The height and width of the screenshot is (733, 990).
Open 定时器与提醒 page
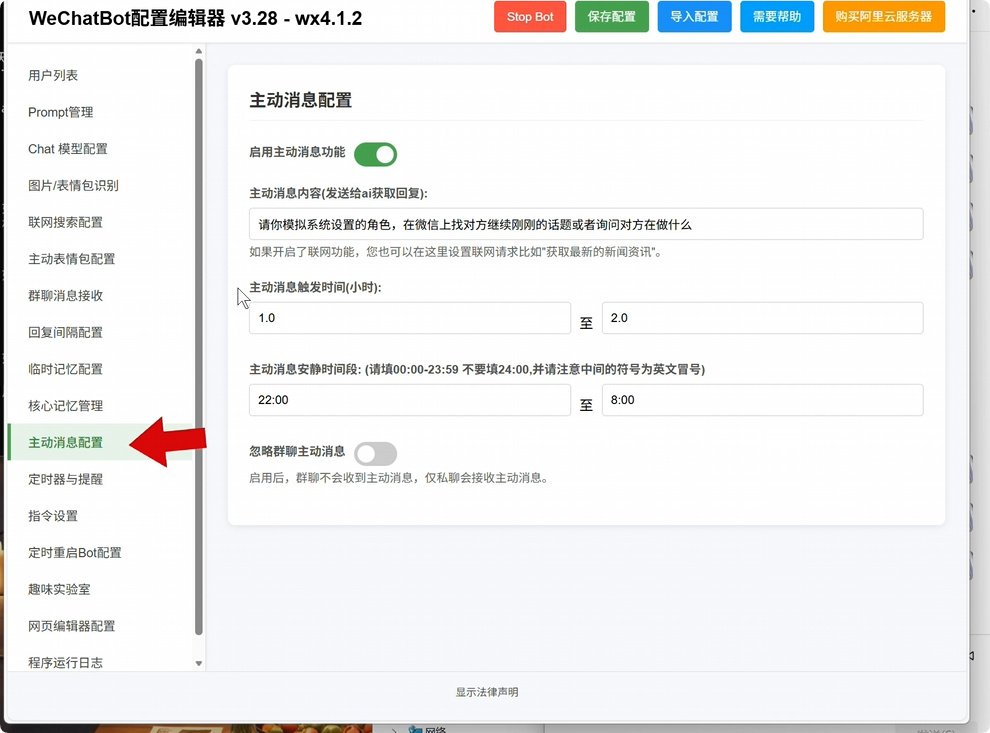[x=101, y=479]
